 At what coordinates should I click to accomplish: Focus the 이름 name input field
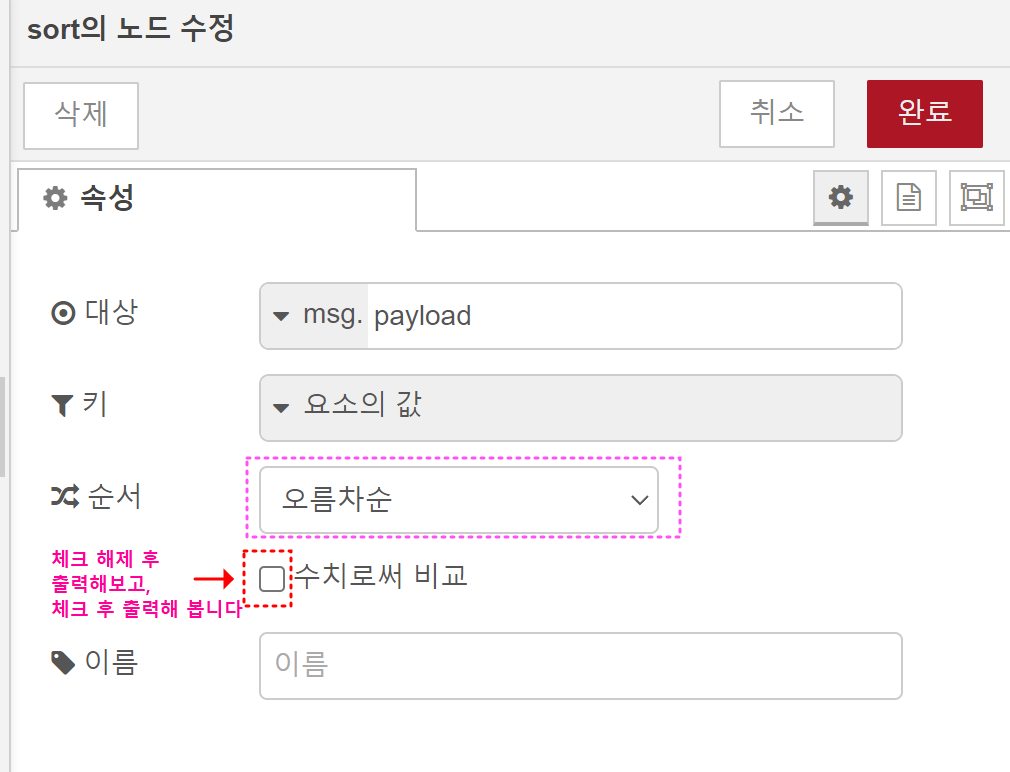pos(580,666)
